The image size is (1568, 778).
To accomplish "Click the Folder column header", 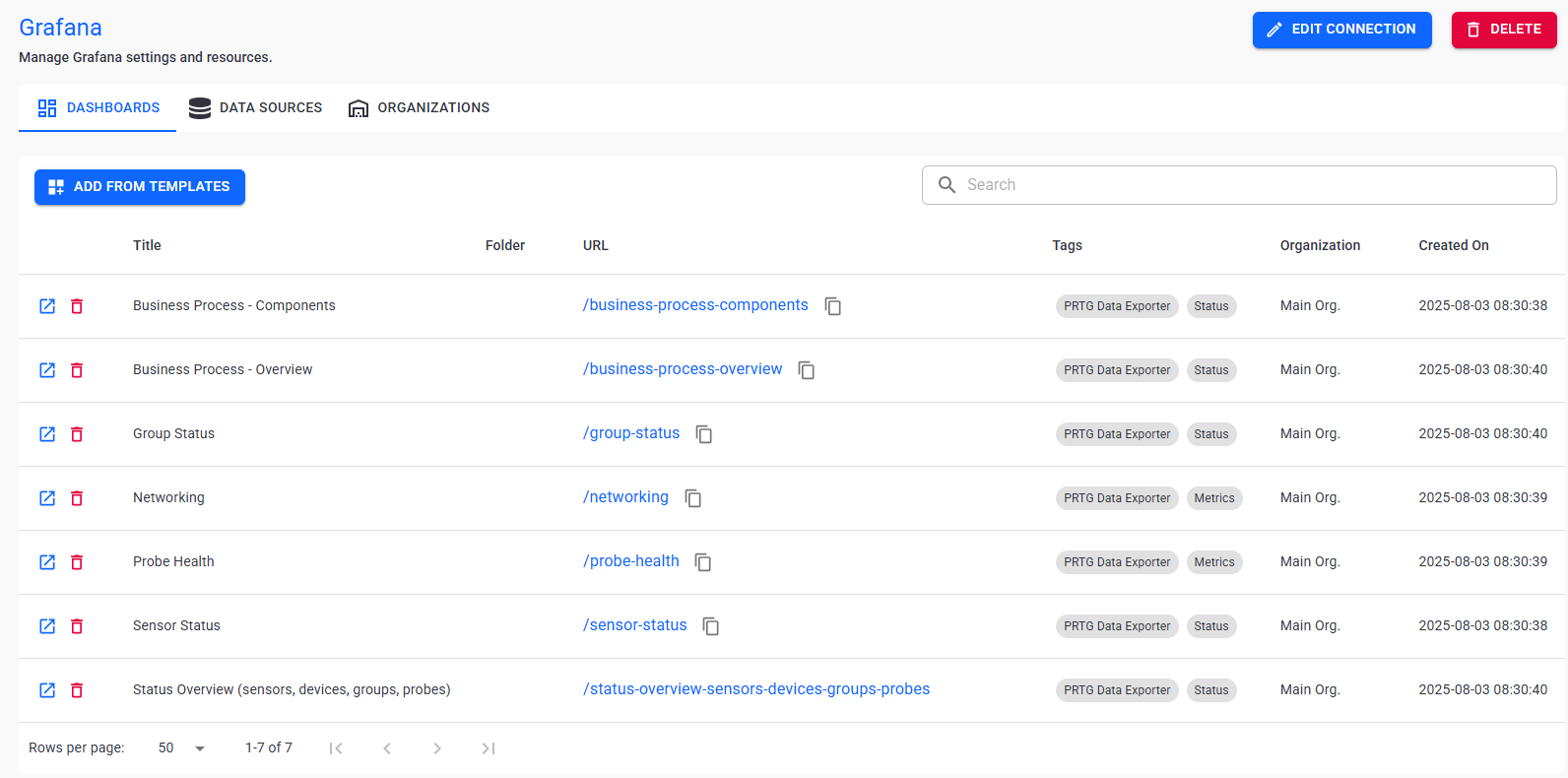I will tap(505, 245).
